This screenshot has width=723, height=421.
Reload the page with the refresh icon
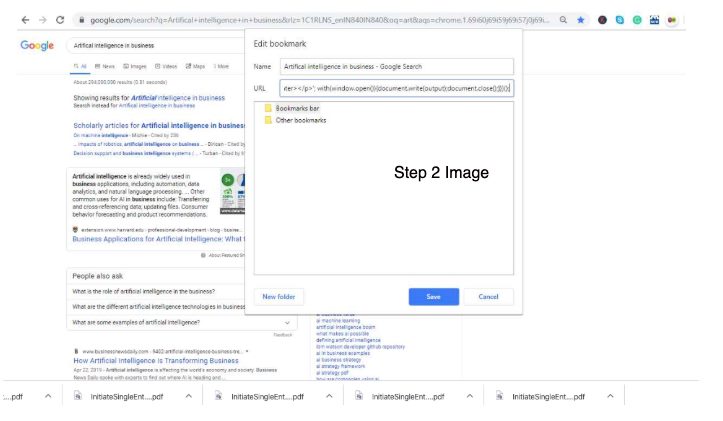(60, 20)
